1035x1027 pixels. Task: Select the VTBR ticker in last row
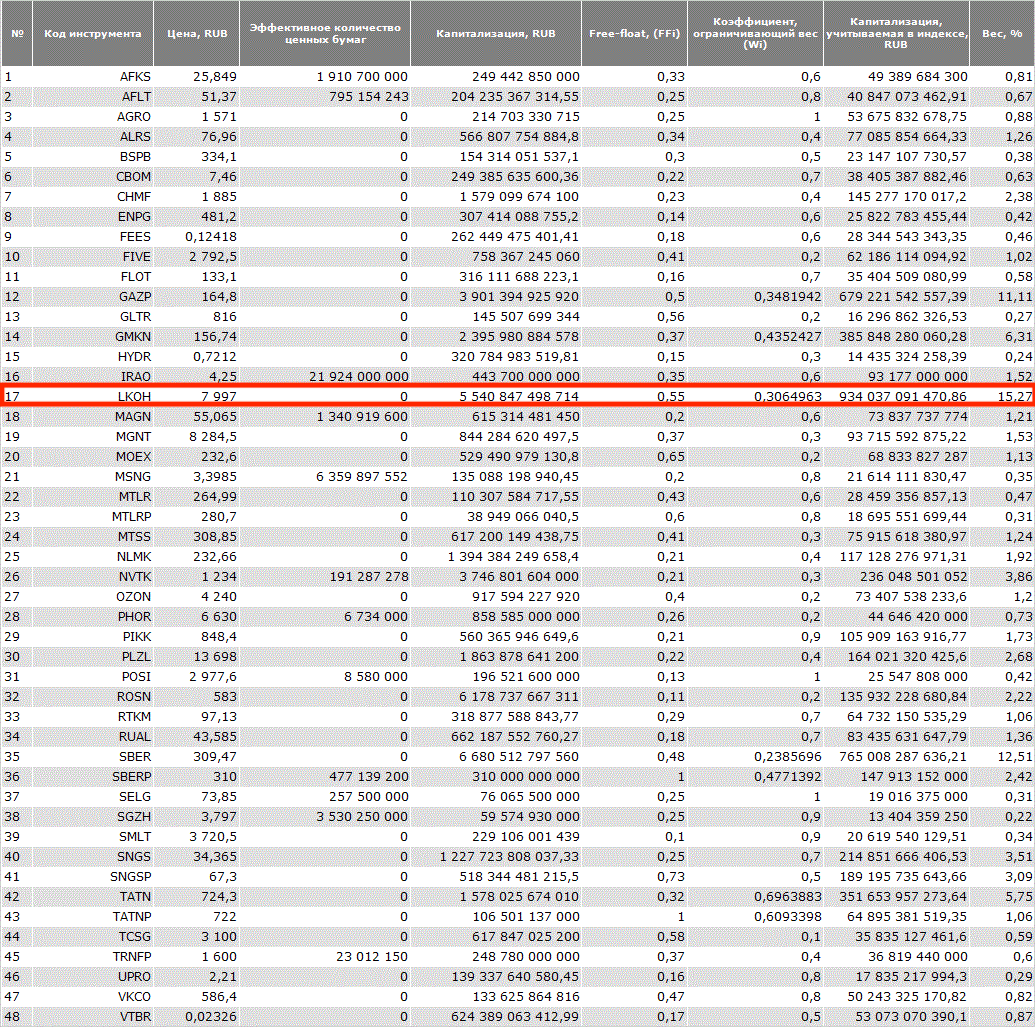click(134, 1017)
